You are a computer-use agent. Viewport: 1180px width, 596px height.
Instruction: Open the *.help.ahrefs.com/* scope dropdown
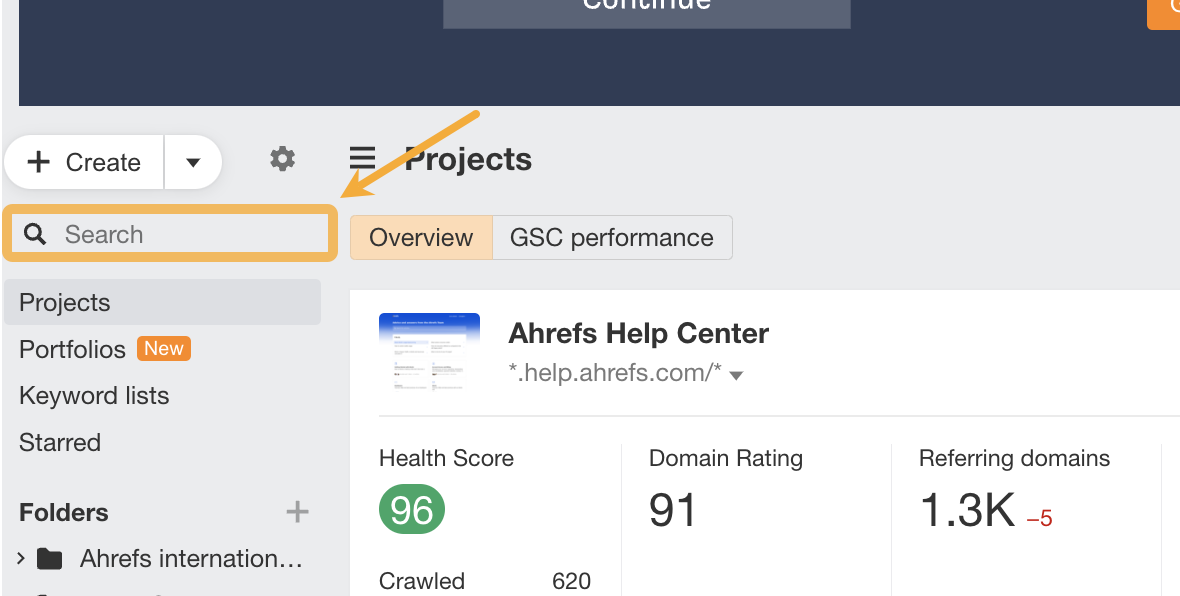click(737, 376)
